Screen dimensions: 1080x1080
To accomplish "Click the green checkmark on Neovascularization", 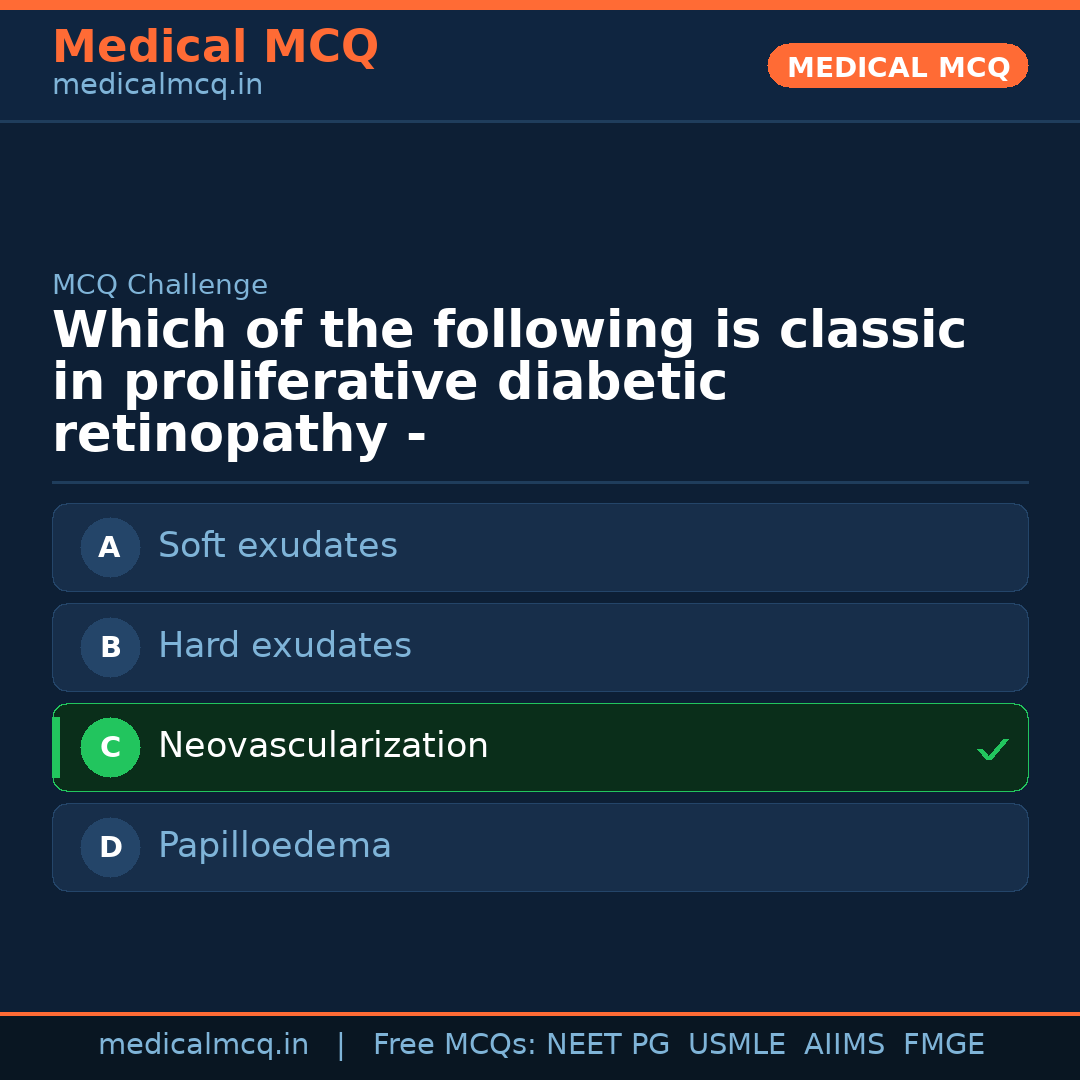I will click(x=992, y=749).
